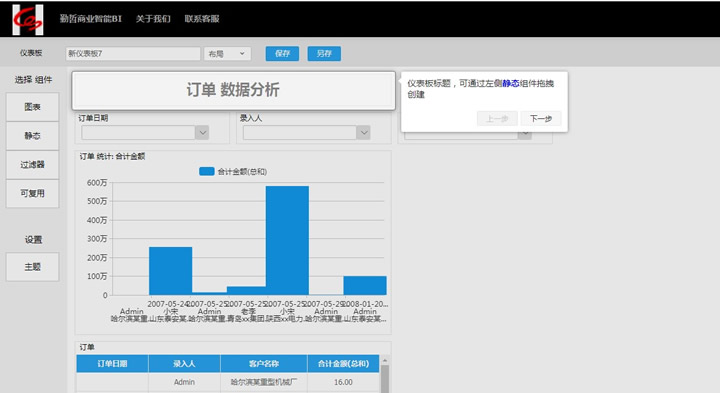Click 勤哲商业智能BI in the header
Screen dimensions: 720x393
point(90,19)
